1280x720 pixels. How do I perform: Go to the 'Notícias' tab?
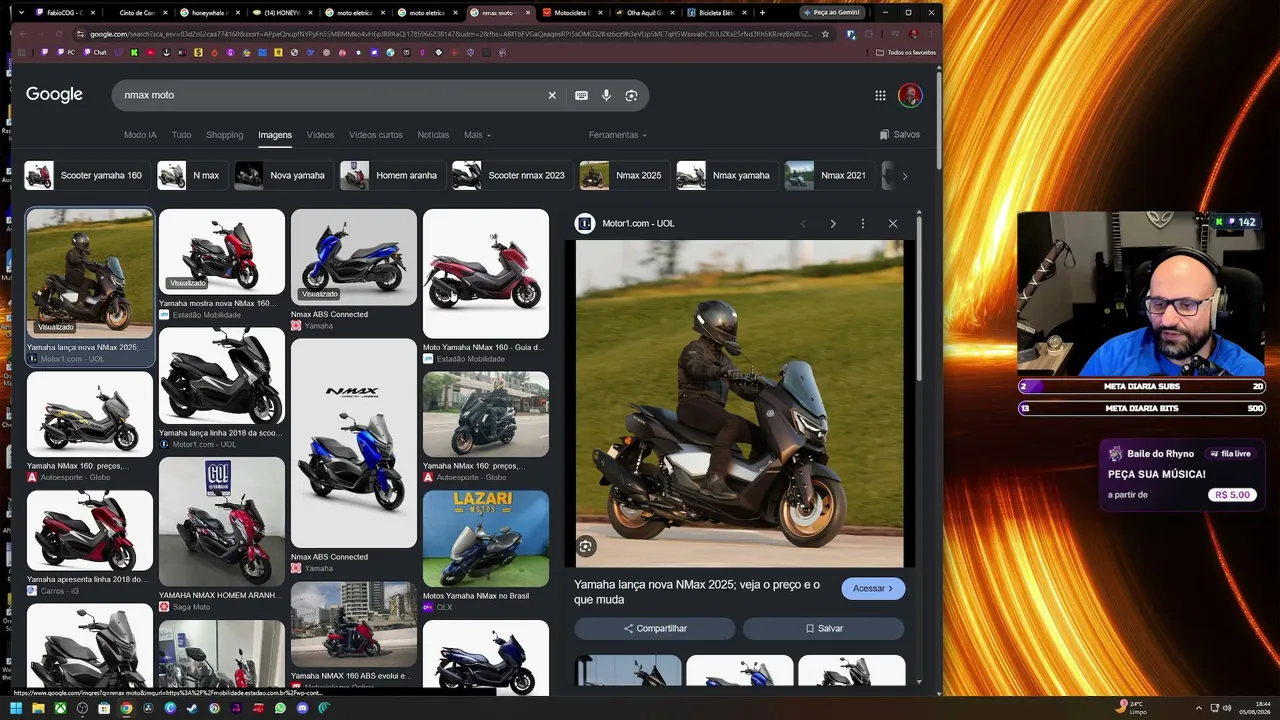(433, 135)
